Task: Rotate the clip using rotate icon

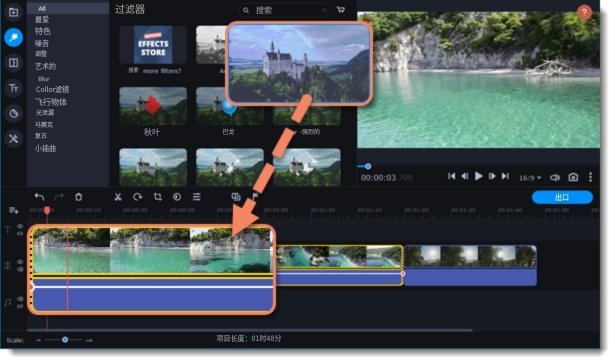Action: [x=137, y=197]
